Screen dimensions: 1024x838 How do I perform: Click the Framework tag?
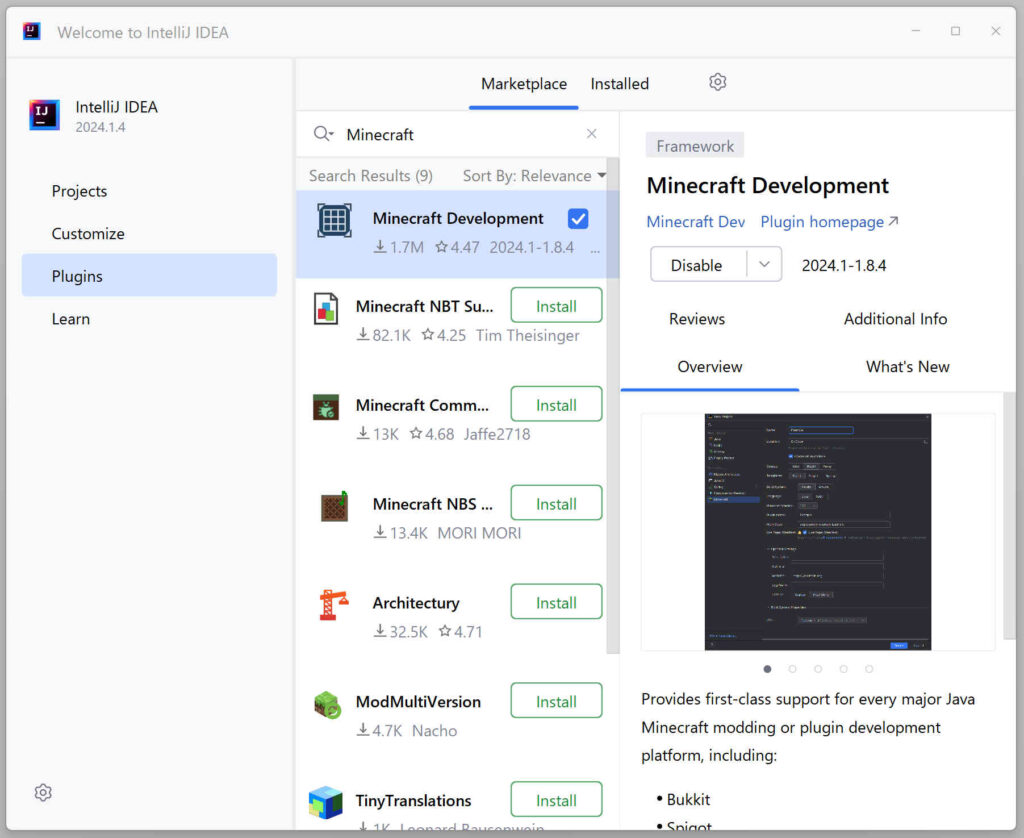695,146
